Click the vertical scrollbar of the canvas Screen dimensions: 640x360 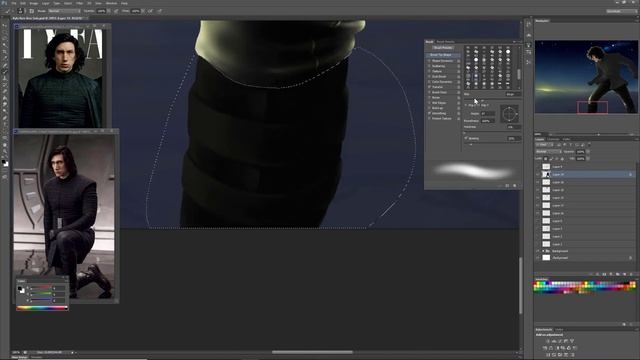click(520, 286)
